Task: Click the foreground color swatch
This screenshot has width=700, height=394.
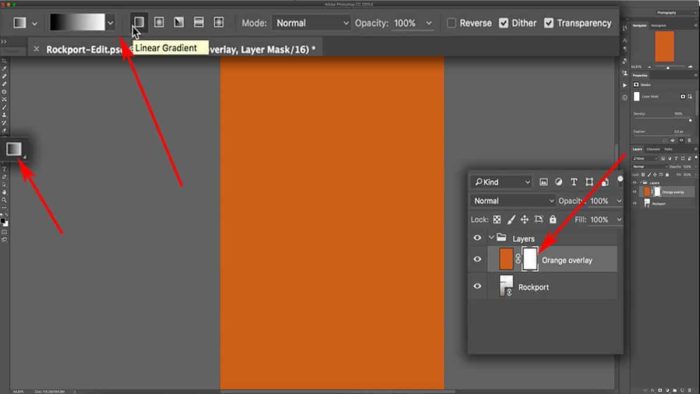Action: [3, 220]
